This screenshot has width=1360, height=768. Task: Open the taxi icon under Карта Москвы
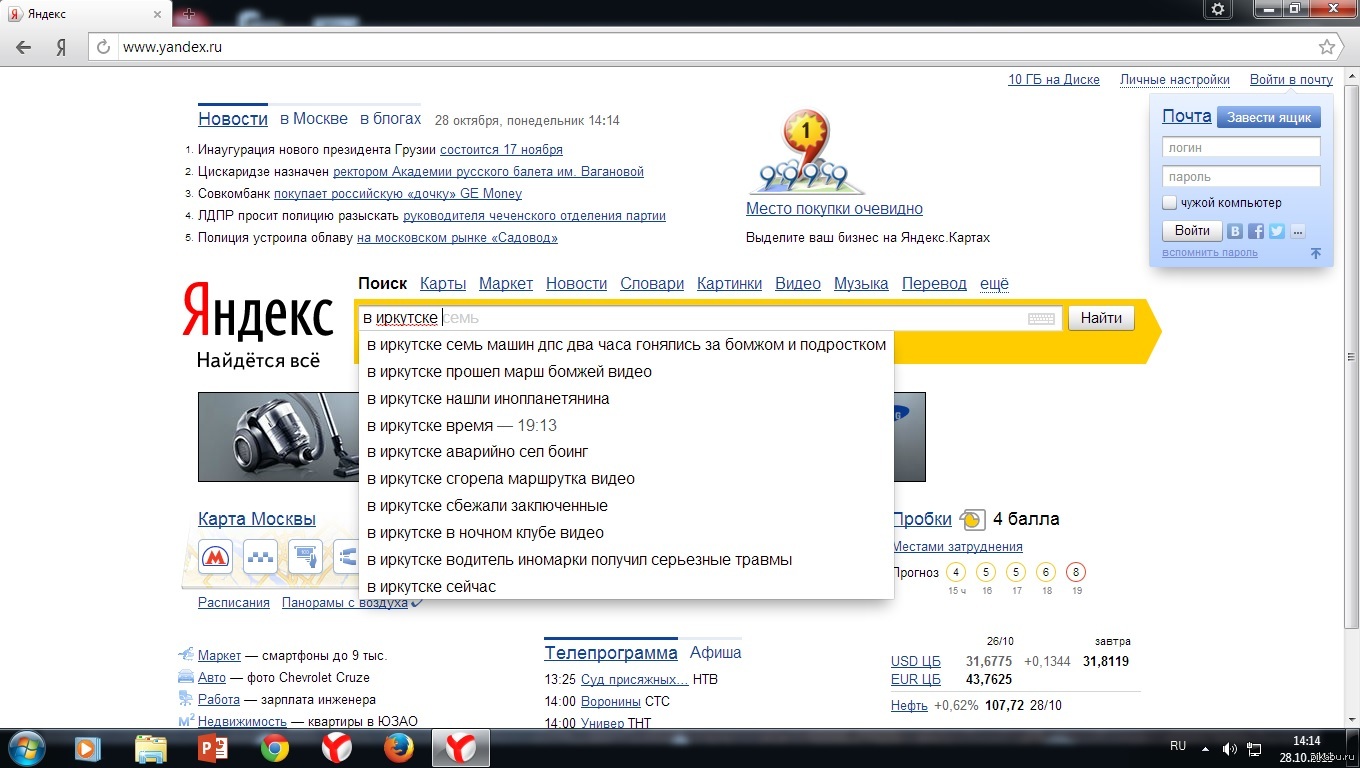pyautogui.click(x=260, y=557)
